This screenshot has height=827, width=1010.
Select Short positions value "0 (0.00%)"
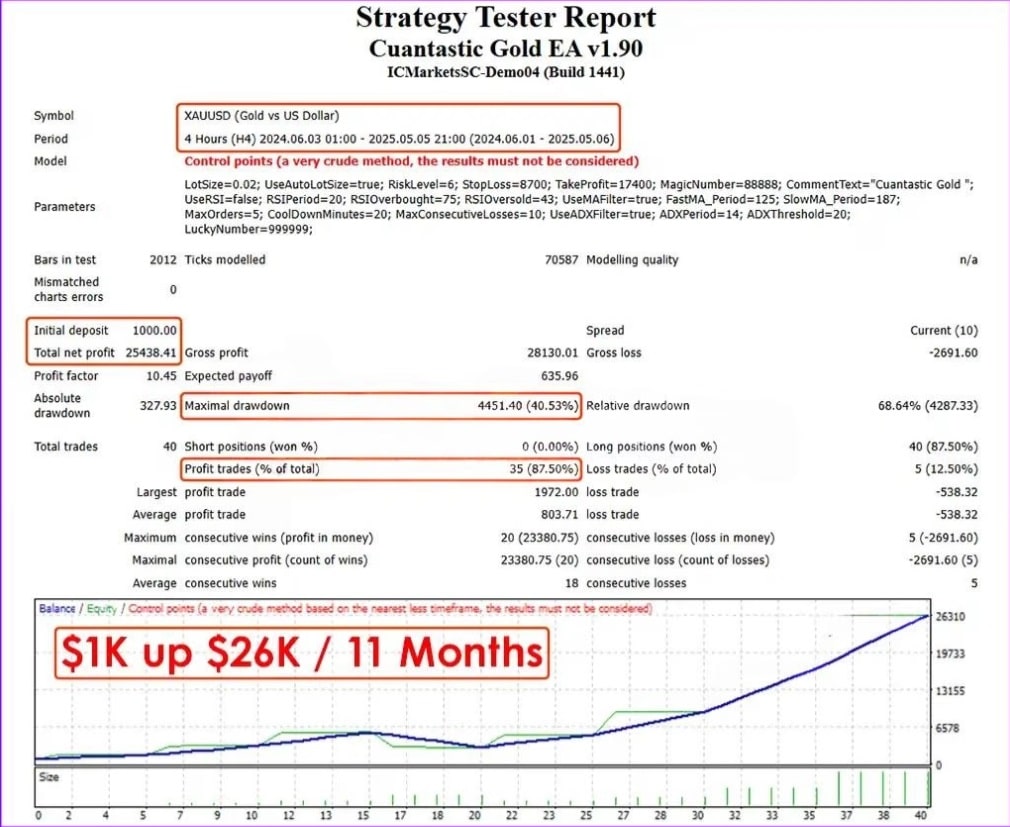tap(550, 447)
